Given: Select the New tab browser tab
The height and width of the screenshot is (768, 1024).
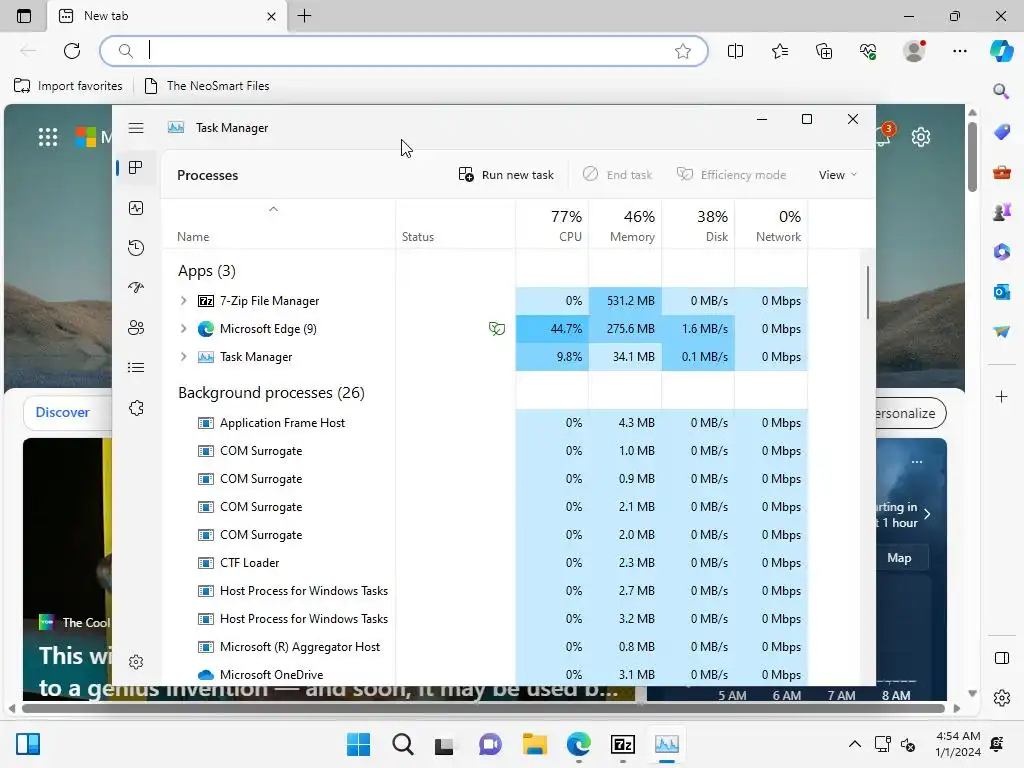Looking at the screenshot, I should point(167,16).
